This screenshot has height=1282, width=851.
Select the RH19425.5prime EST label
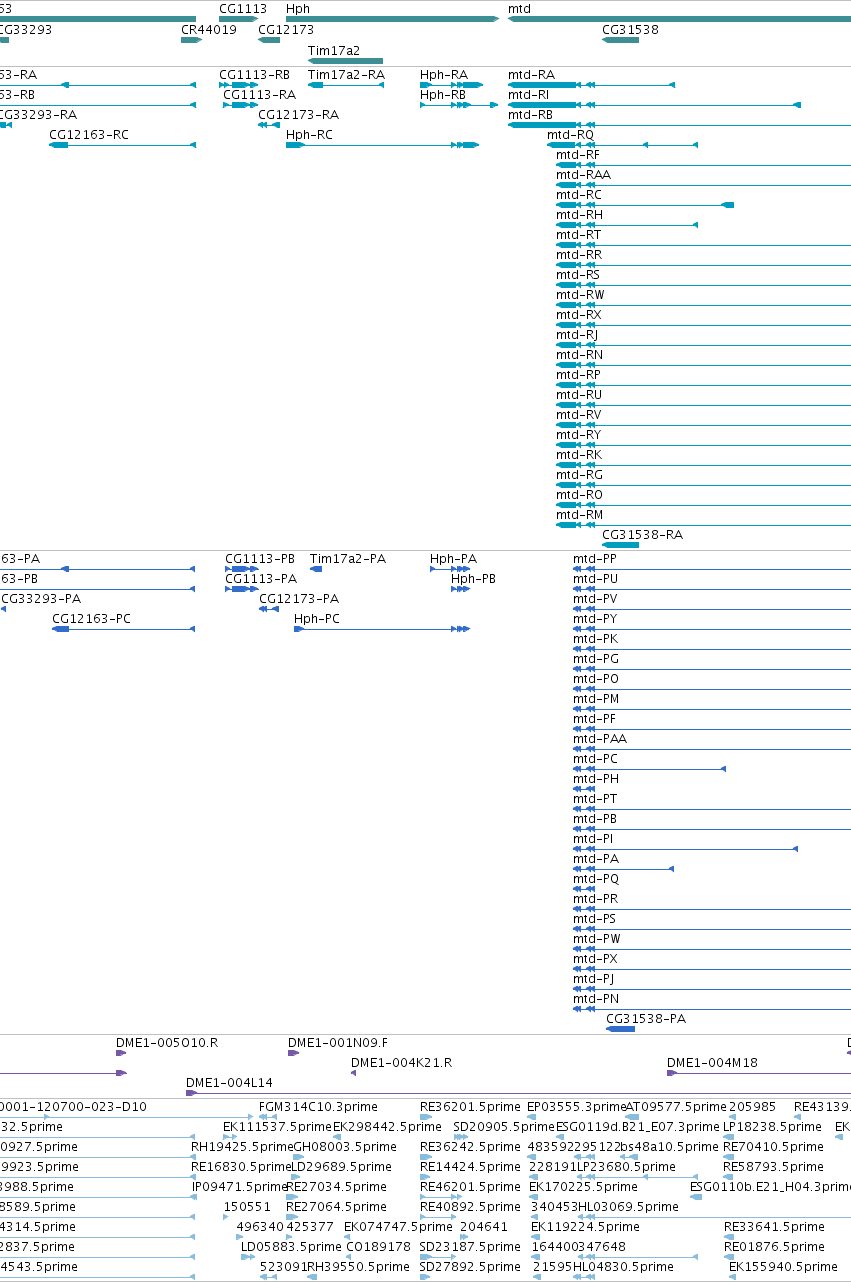[x=242, y=1147]
